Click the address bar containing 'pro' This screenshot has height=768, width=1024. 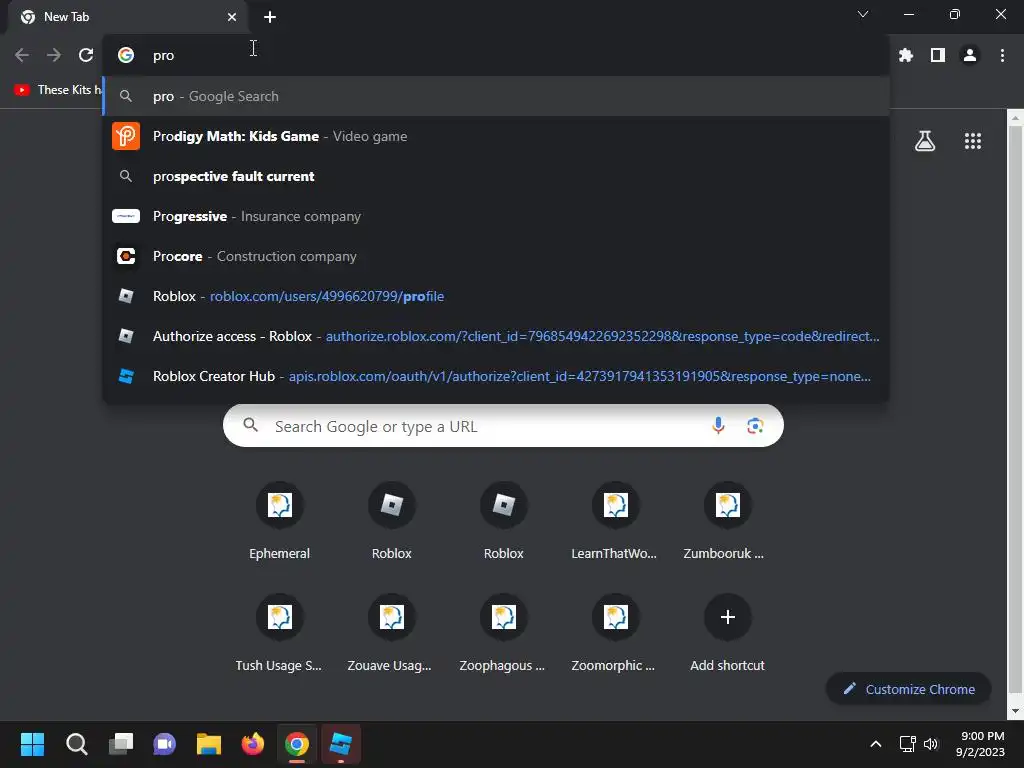click(x=496, y=56)
